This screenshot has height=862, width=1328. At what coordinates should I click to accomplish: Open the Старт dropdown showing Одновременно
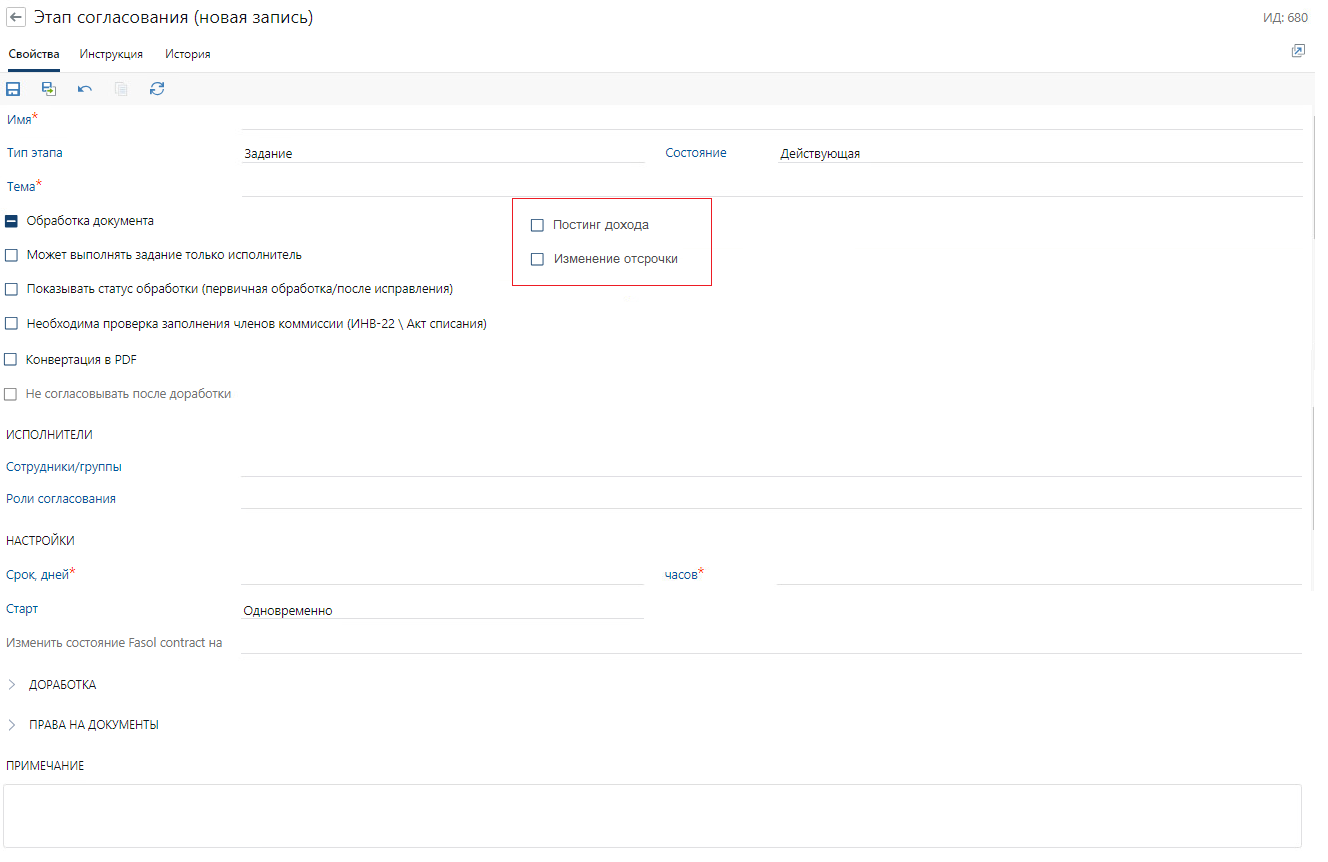tap(443, 610)
